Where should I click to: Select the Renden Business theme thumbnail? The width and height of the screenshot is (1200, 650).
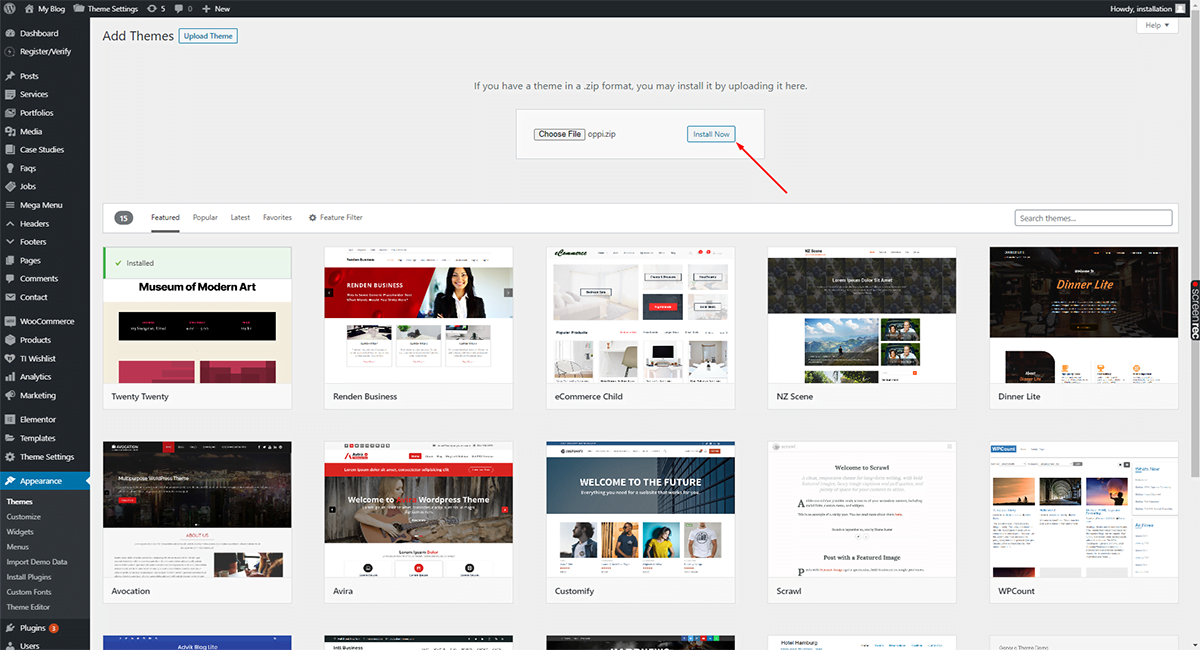[419, 315]
